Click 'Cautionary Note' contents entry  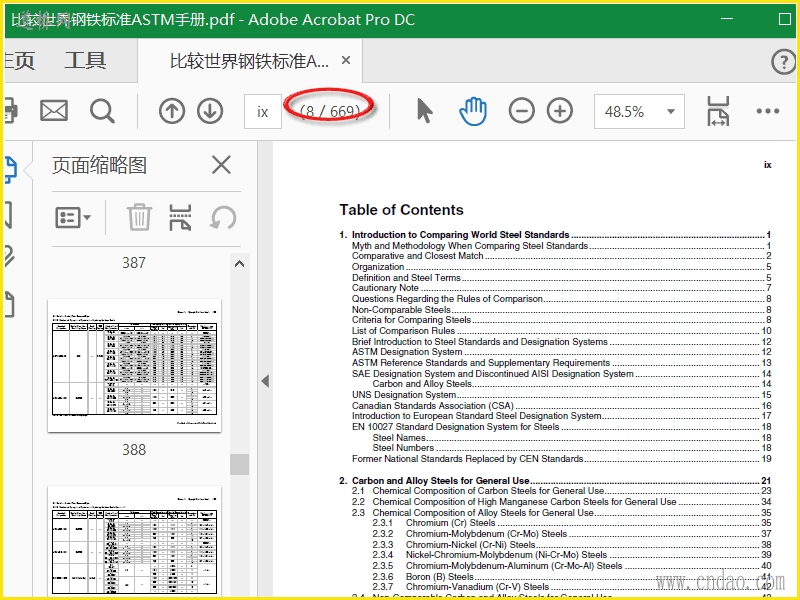click(x=561, y=288)
